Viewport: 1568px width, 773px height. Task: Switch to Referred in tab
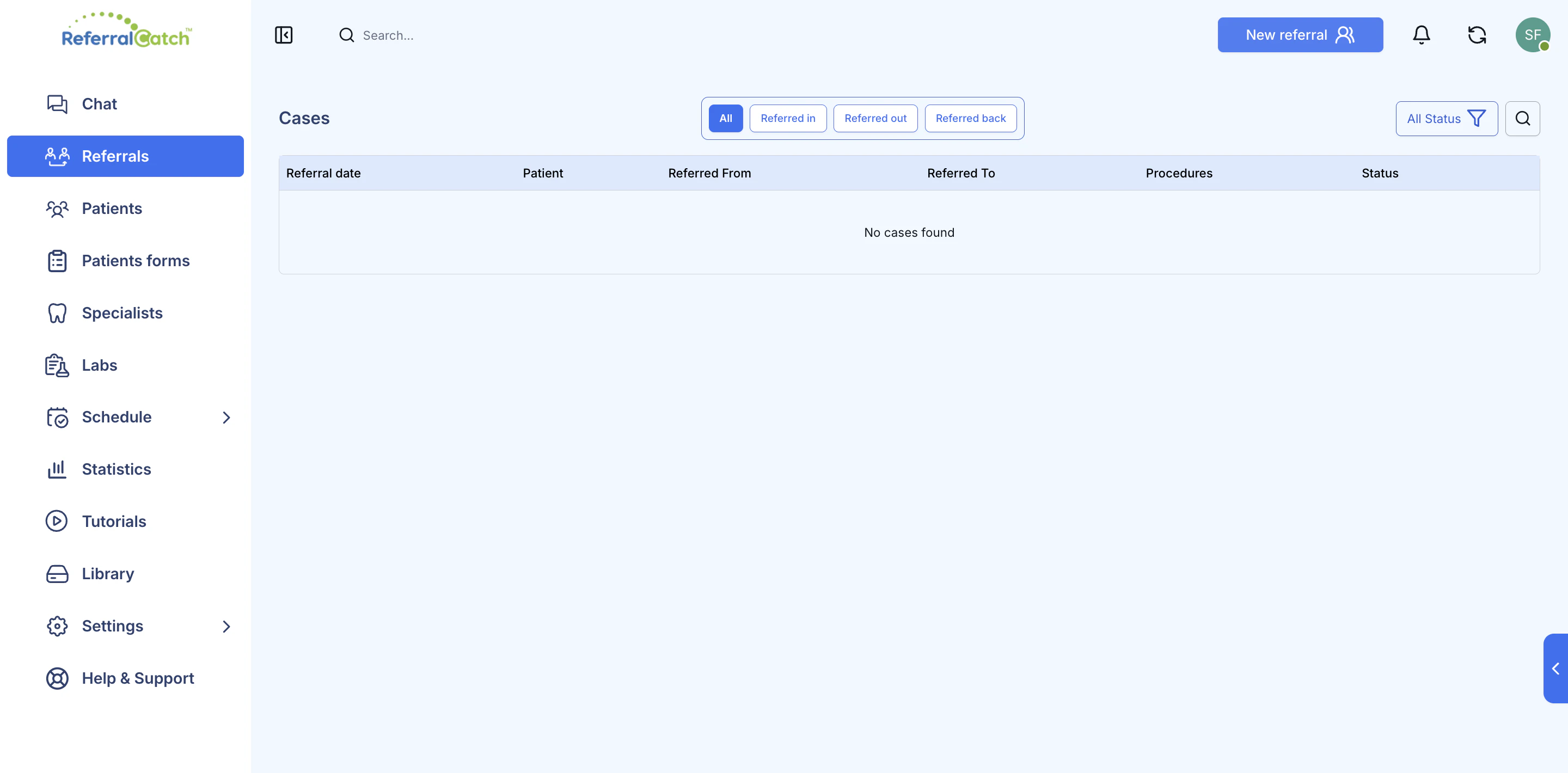click(788, 119)
